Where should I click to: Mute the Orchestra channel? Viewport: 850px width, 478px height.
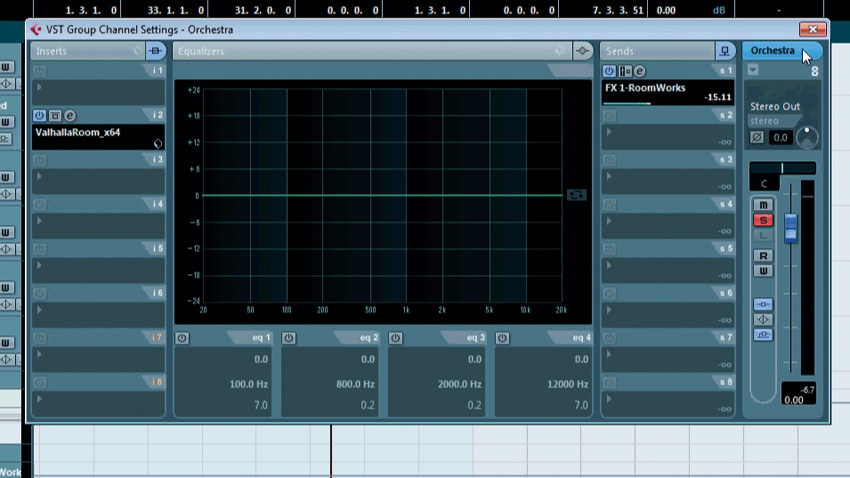[x=764, y=205]
